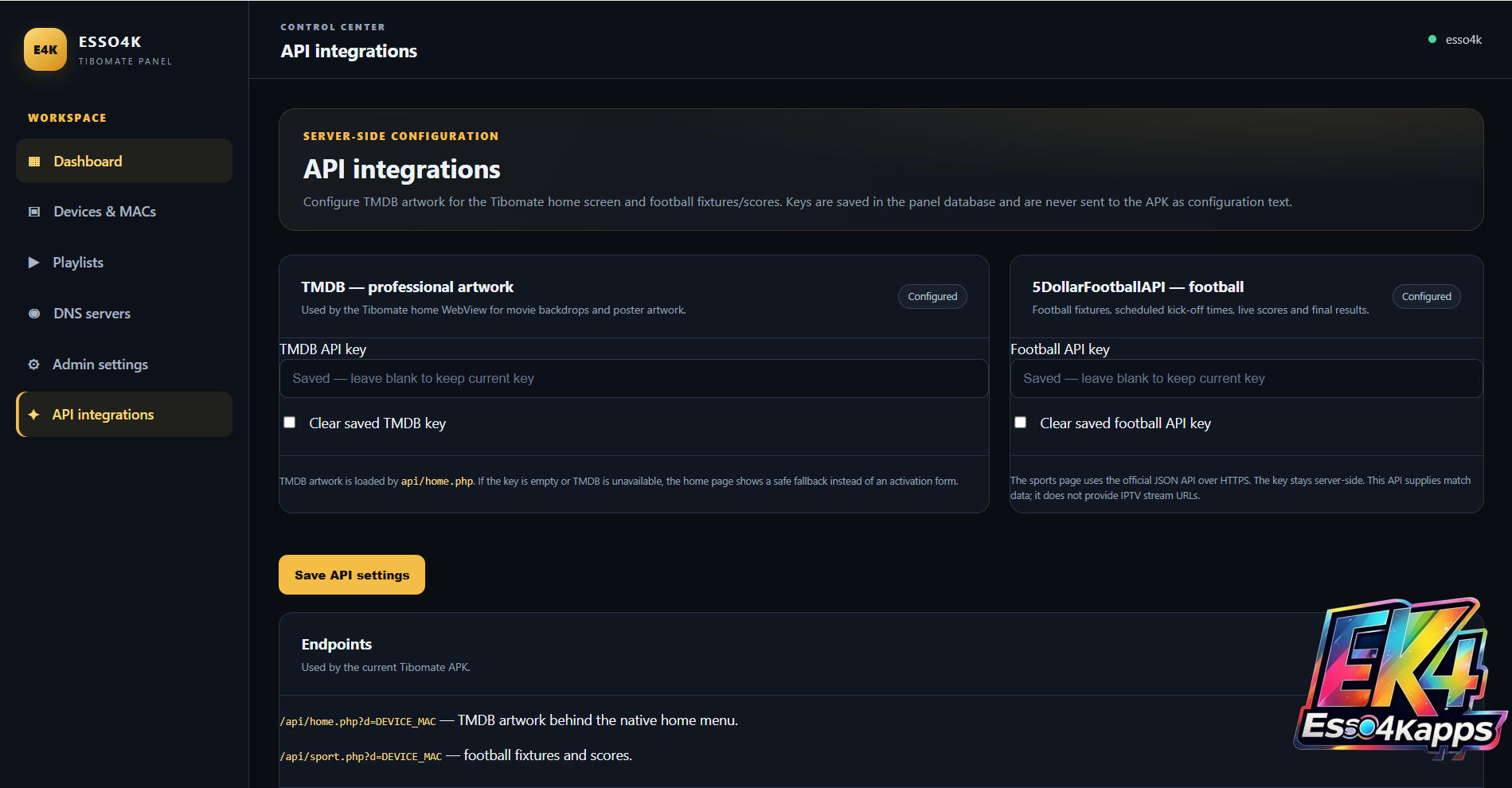
Task: Go to Devices & MACs
Action: [124, 212]
